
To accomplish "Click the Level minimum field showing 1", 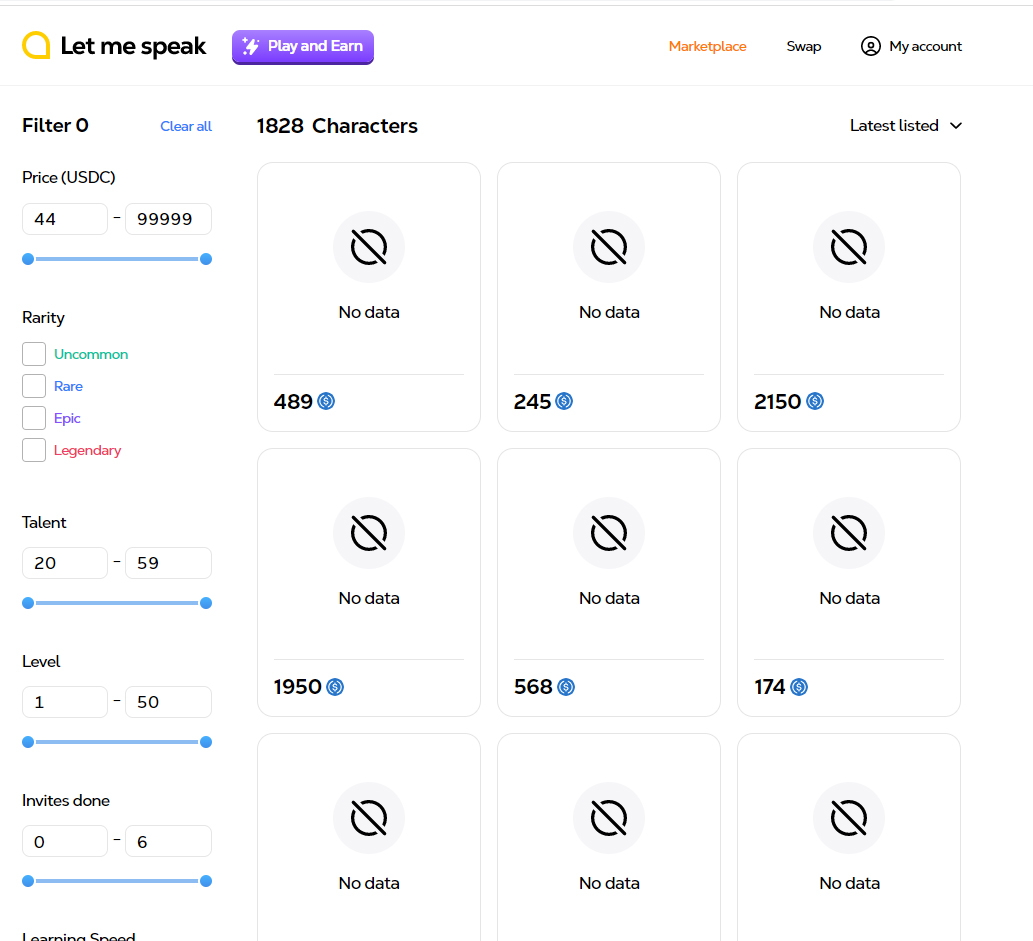I will click(x=65, y=702).
